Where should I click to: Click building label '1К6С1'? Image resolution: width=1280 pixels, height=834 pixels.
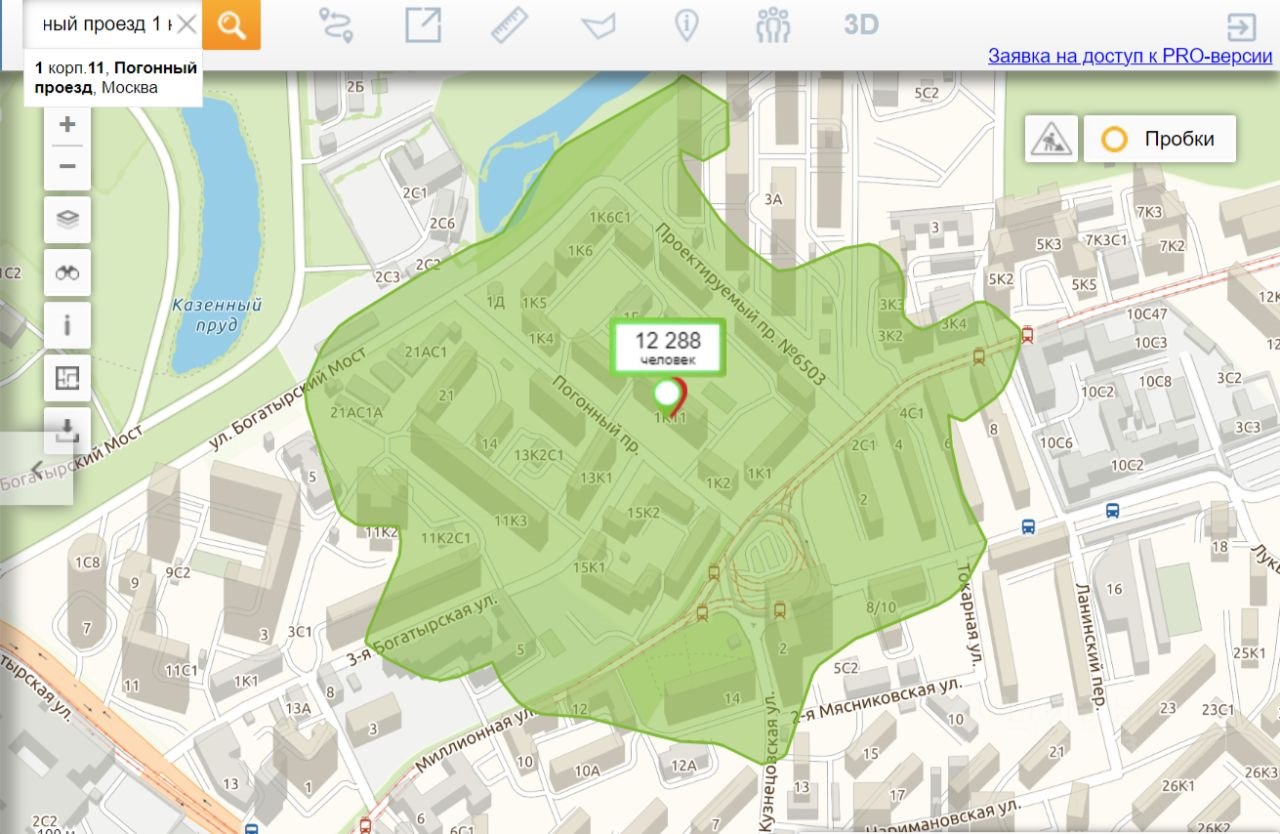[610, 217]
